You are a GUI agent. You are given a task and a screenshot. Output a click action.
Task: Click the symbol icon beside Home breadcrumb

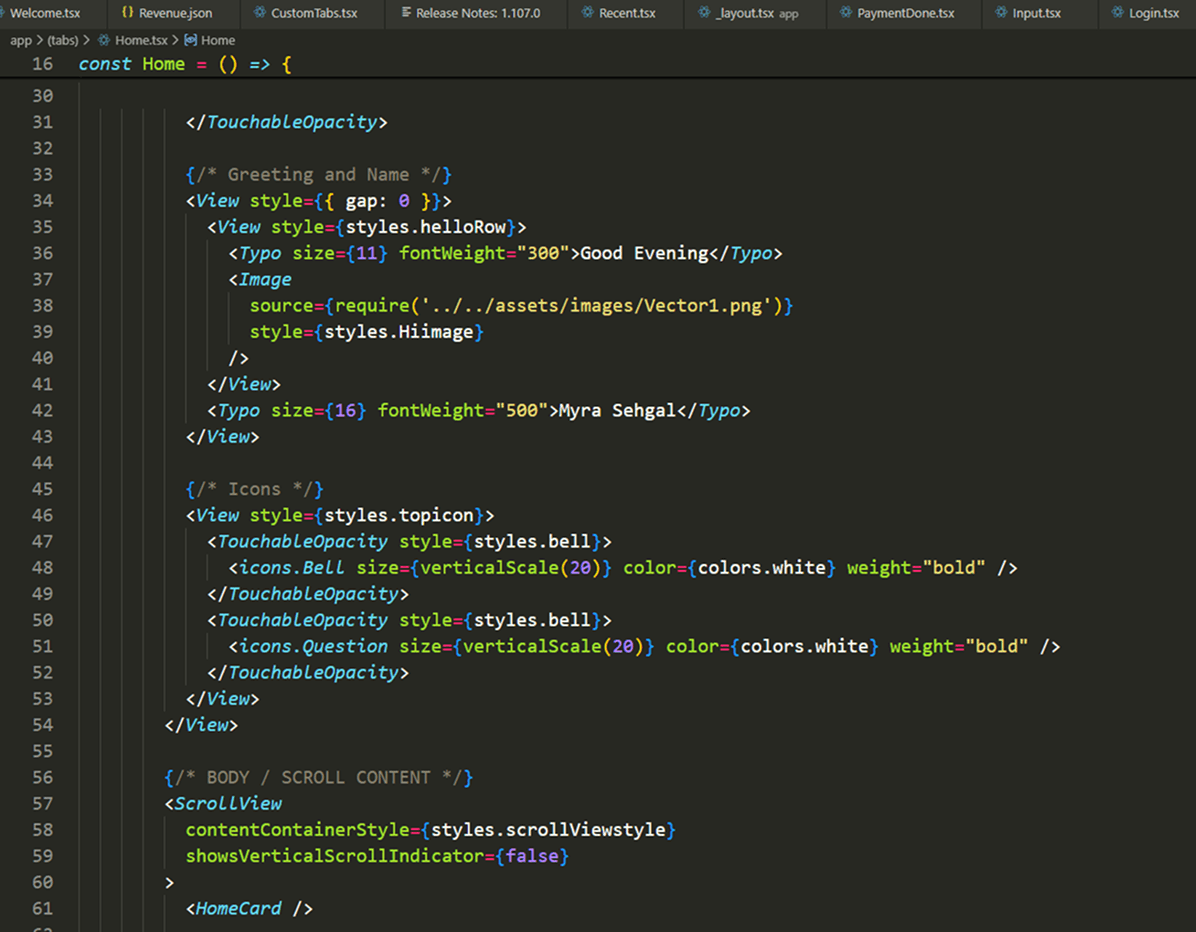point(191,40)
